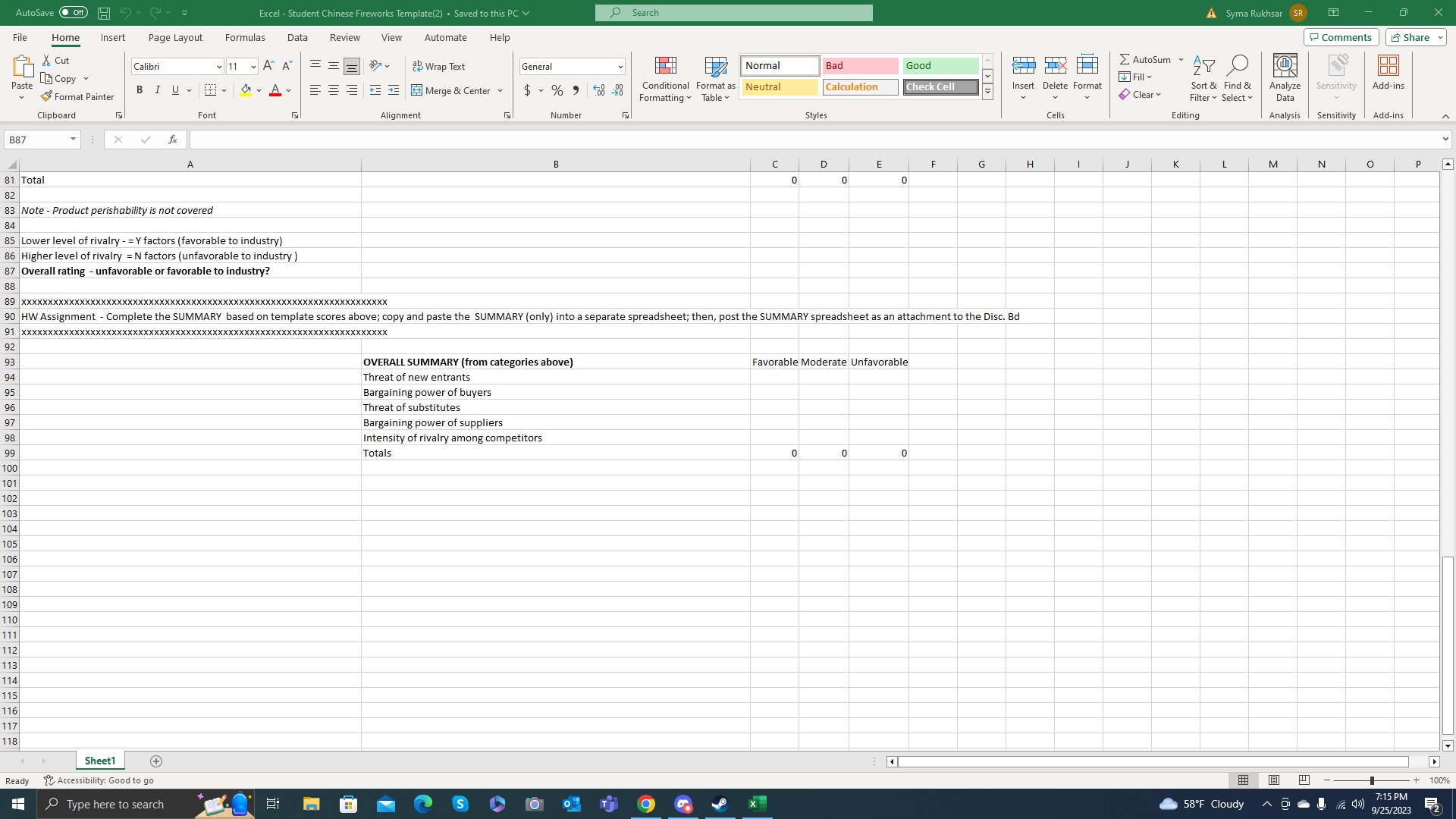1456x819 pixels.
Task: Toggle Italic formatting
Action: [x=158, y=90]
